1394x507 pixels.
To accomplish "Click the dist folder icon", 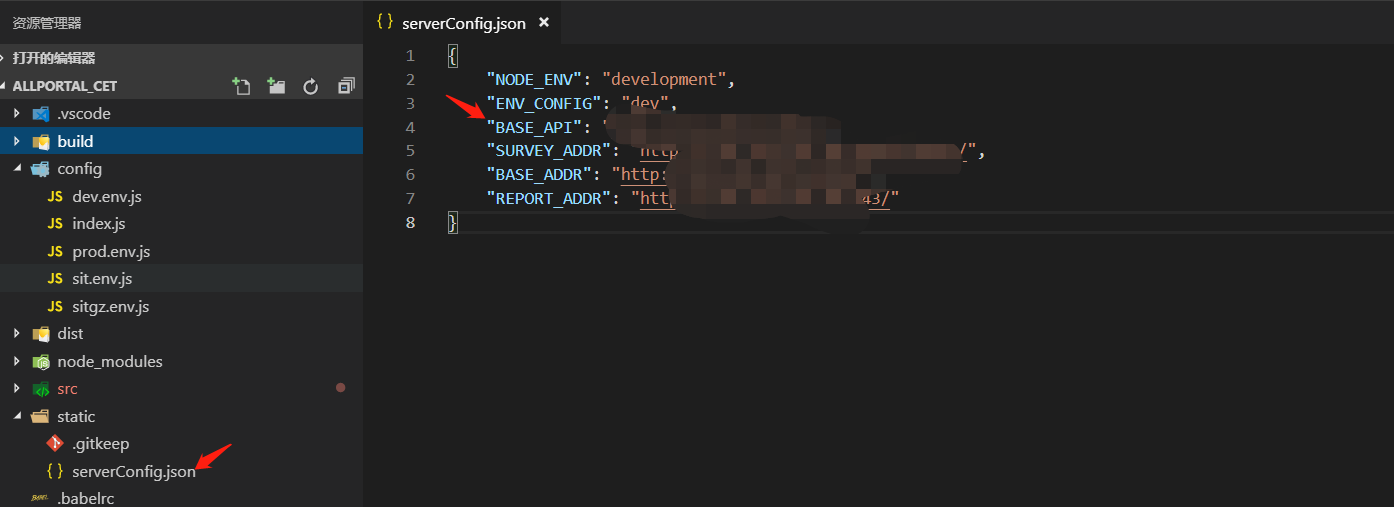I will coord(41,334).
